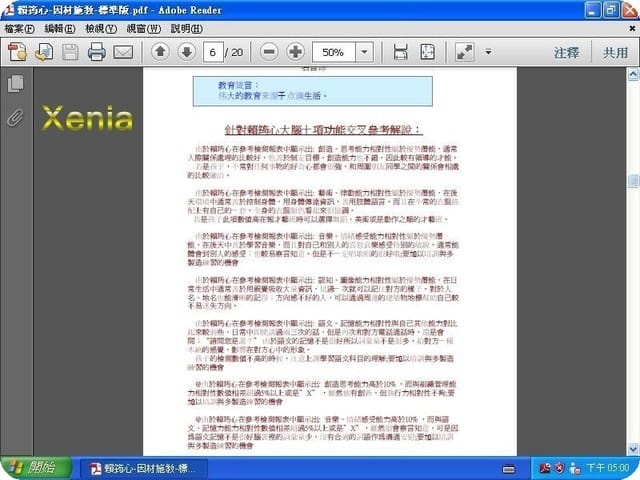Print the document using printer icon

click(97, 52)
